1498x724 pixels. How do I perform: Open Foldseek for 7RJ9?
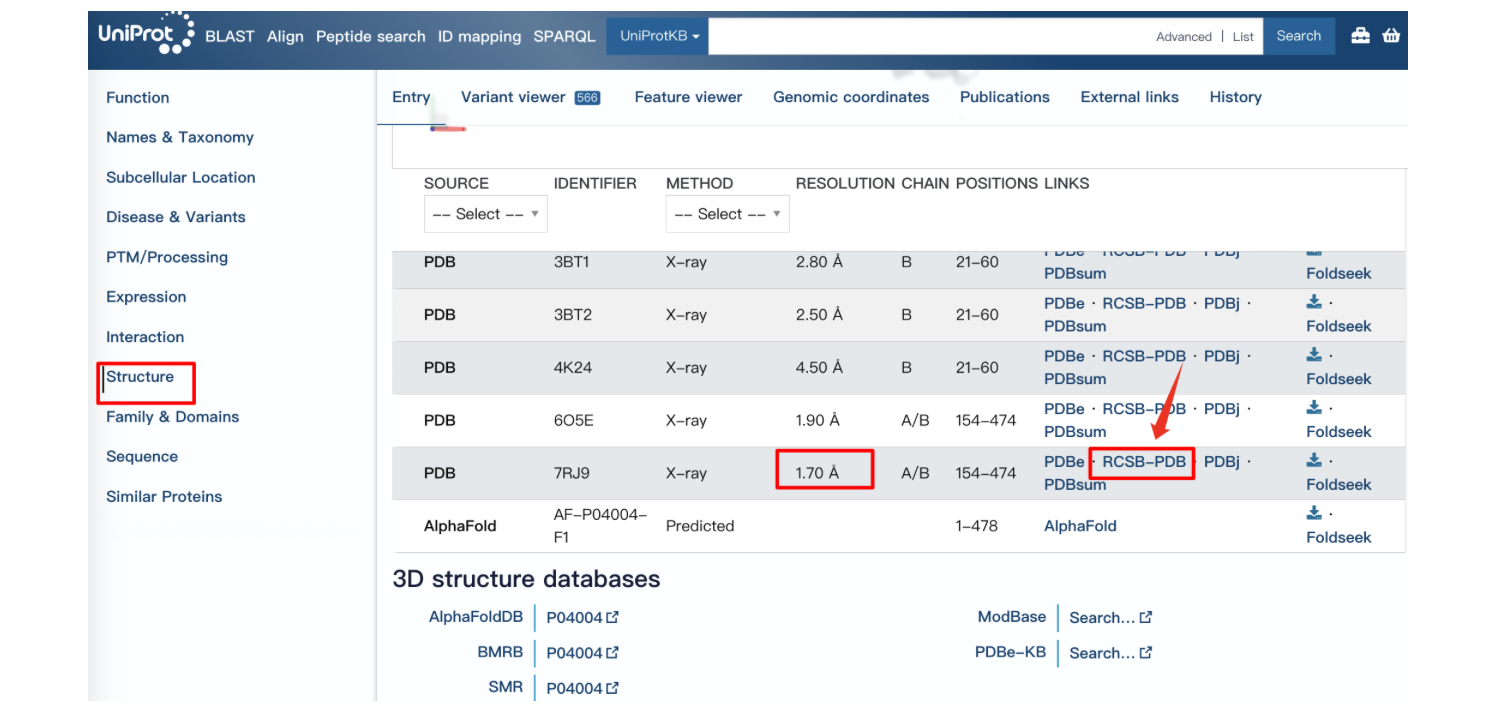click(x=1338, y=485)
